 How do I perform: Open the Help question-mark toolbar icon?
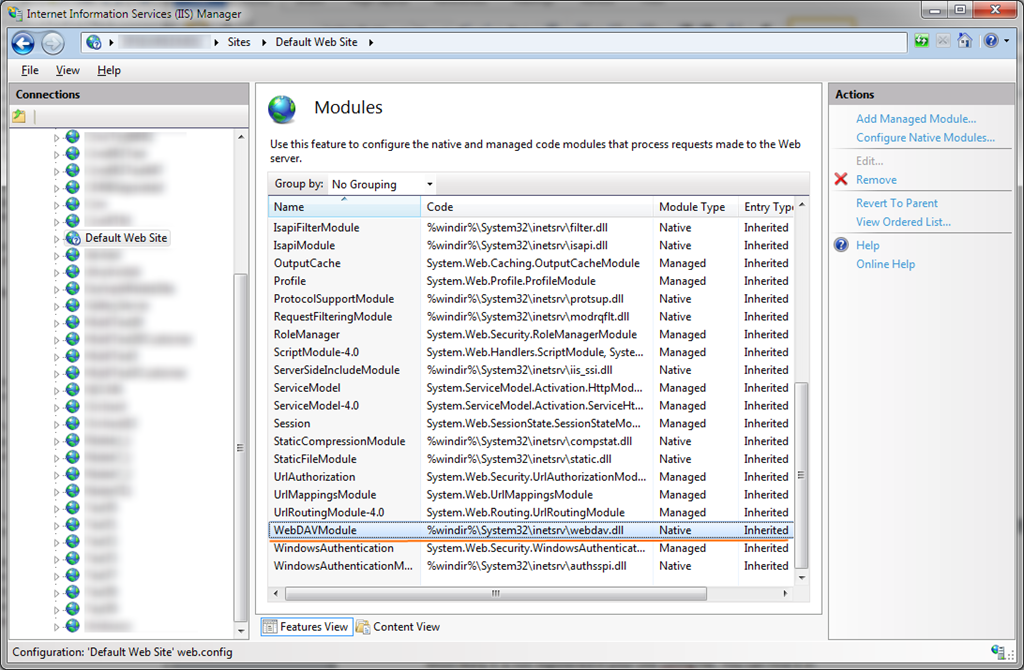991,41
